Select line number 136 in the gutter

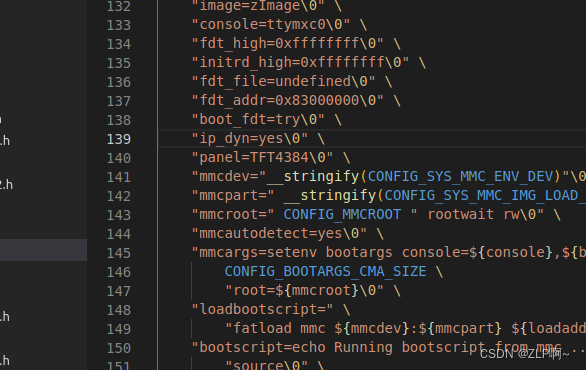point(119,82)
